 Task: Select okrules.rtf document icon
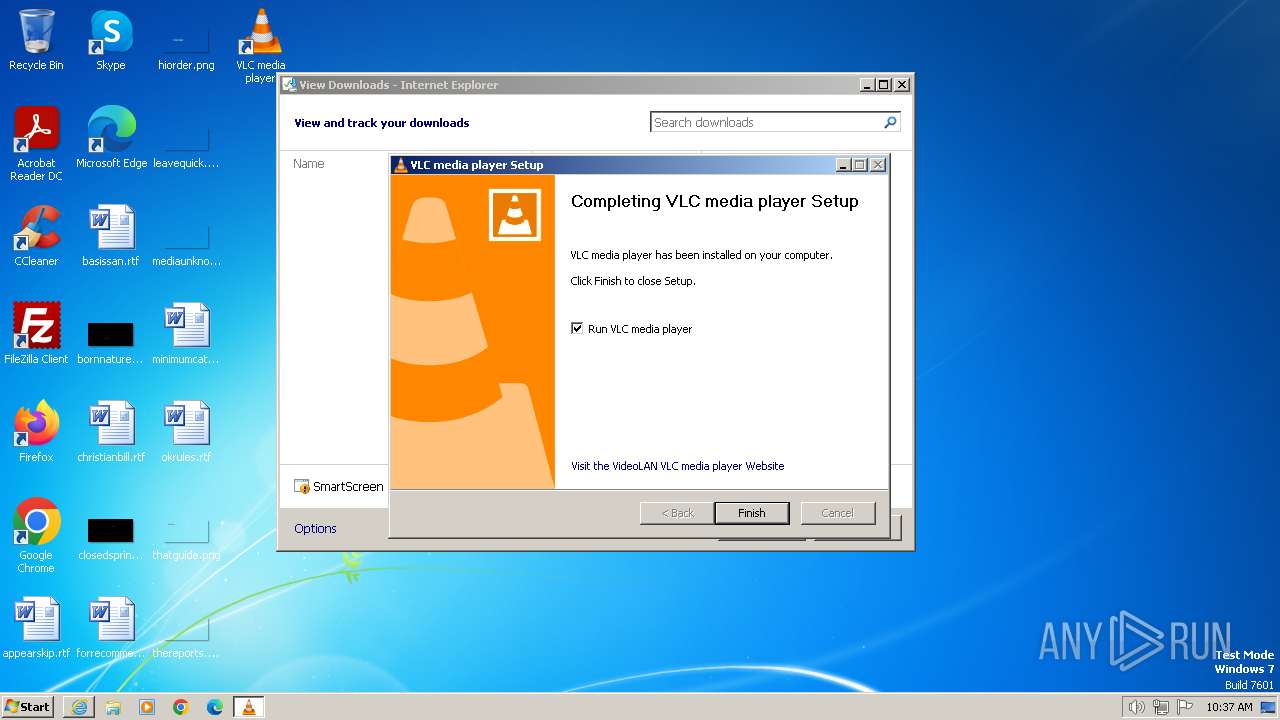click(x=186, y=432)
